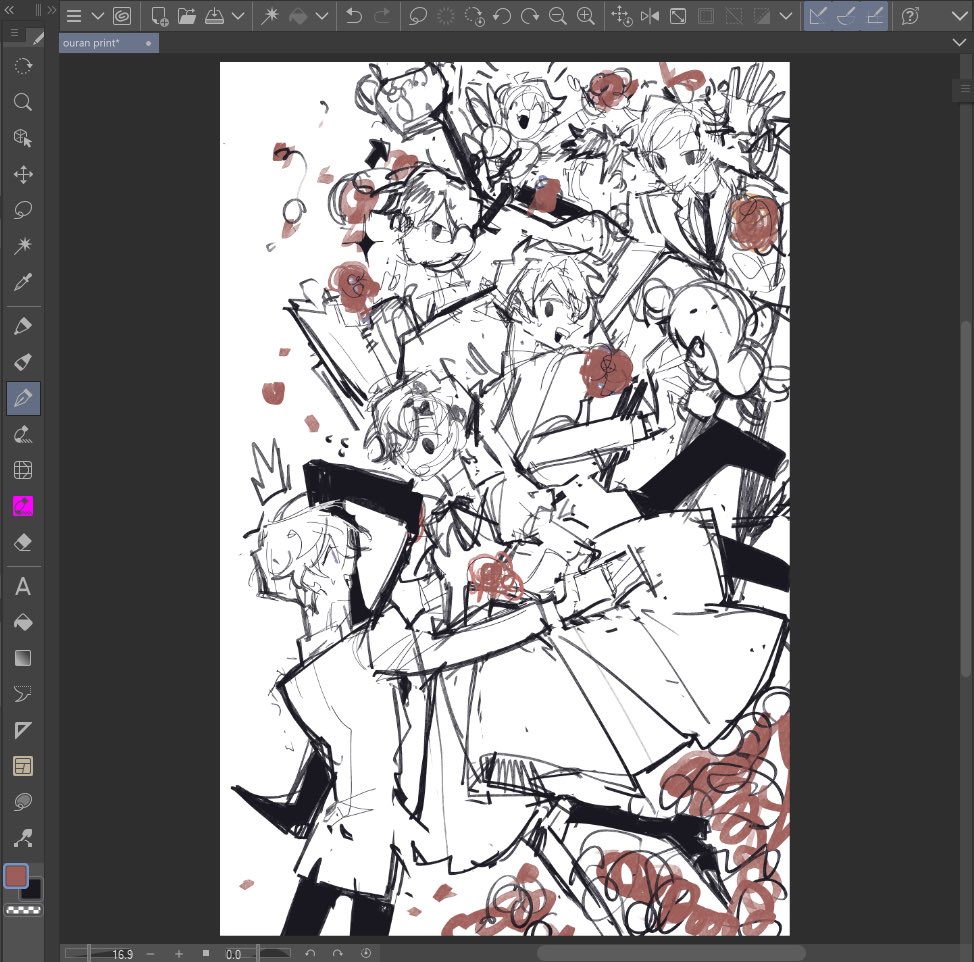974x962 pixels.
Task: Zoom out using top toolbar magnifier
Action: (558, 16)
